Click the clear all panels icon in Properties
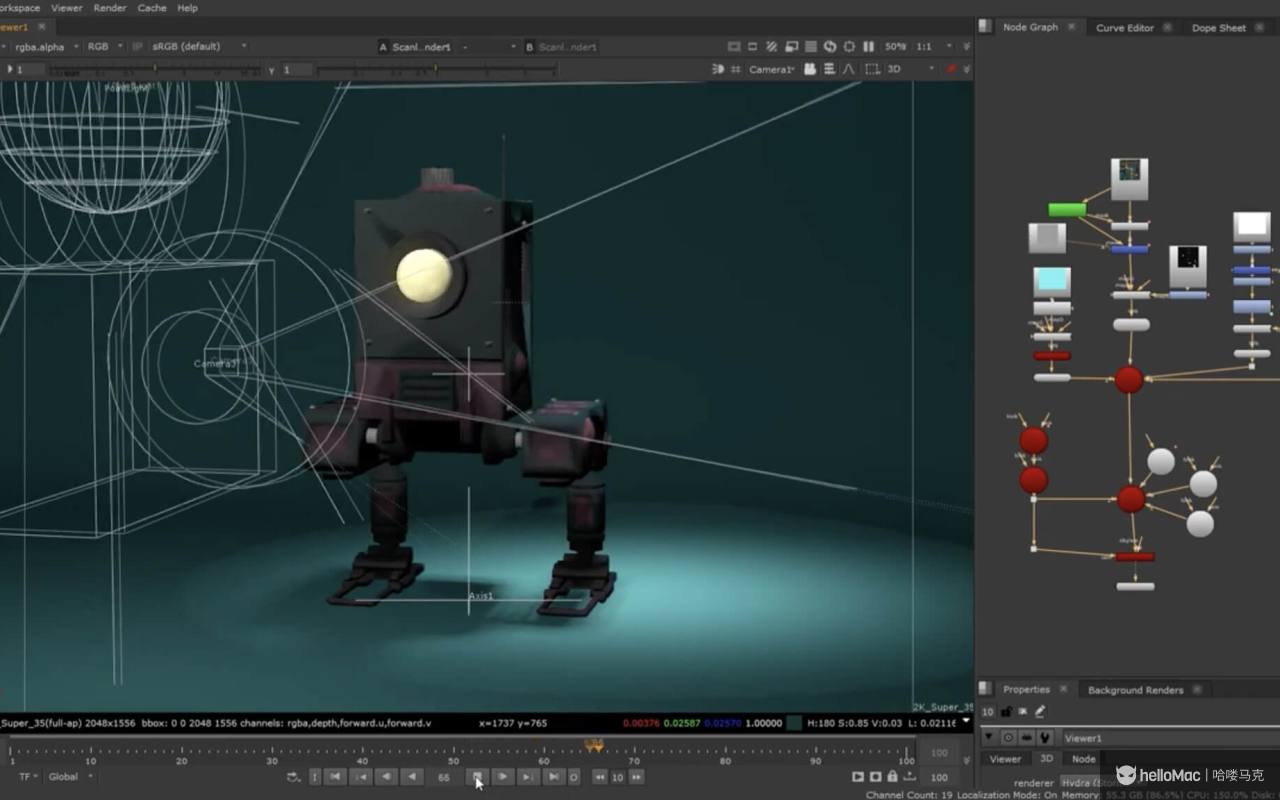Image resolution: width=1280 pixels, height=800 pixels. pyautogui.click(x=1023, y=711)
